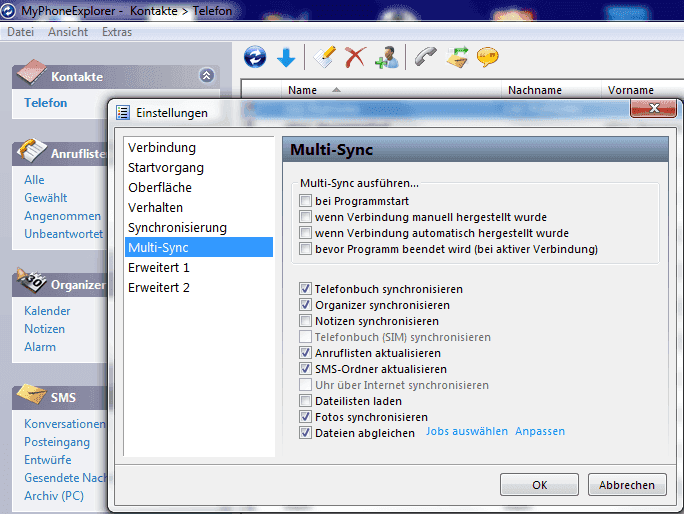684x514 pixels.
Task: Open Alarm in Organizer
Action: pyautogui.click(x=40, y=347)
